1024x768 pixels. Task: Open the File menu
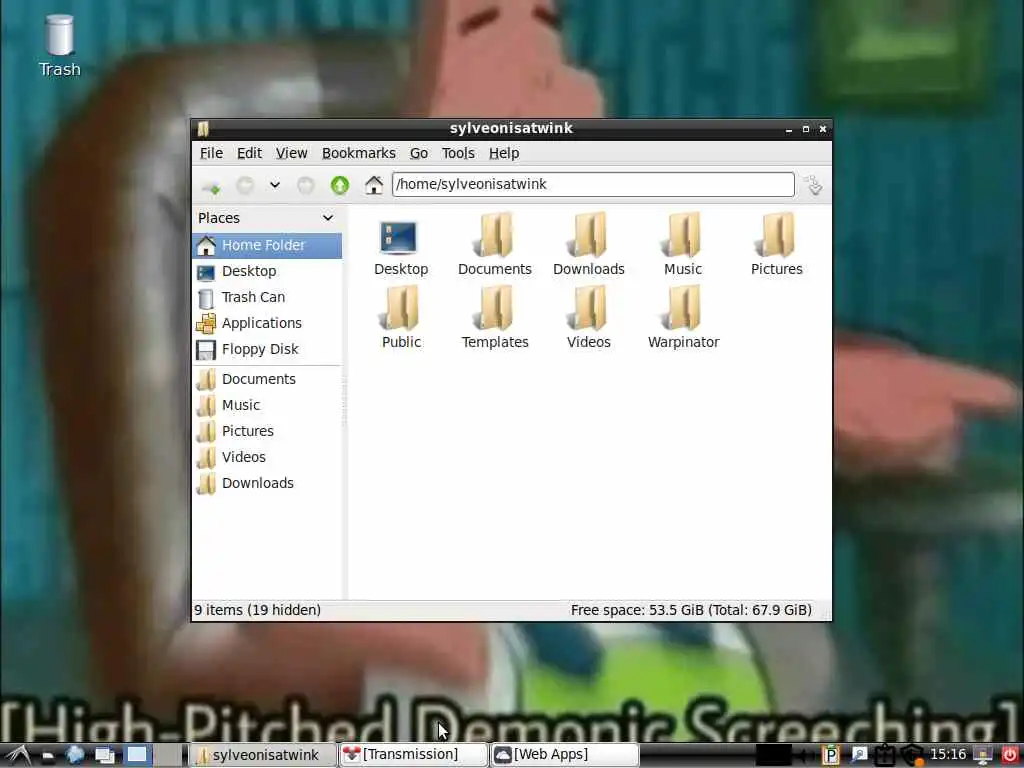(211, 153)
